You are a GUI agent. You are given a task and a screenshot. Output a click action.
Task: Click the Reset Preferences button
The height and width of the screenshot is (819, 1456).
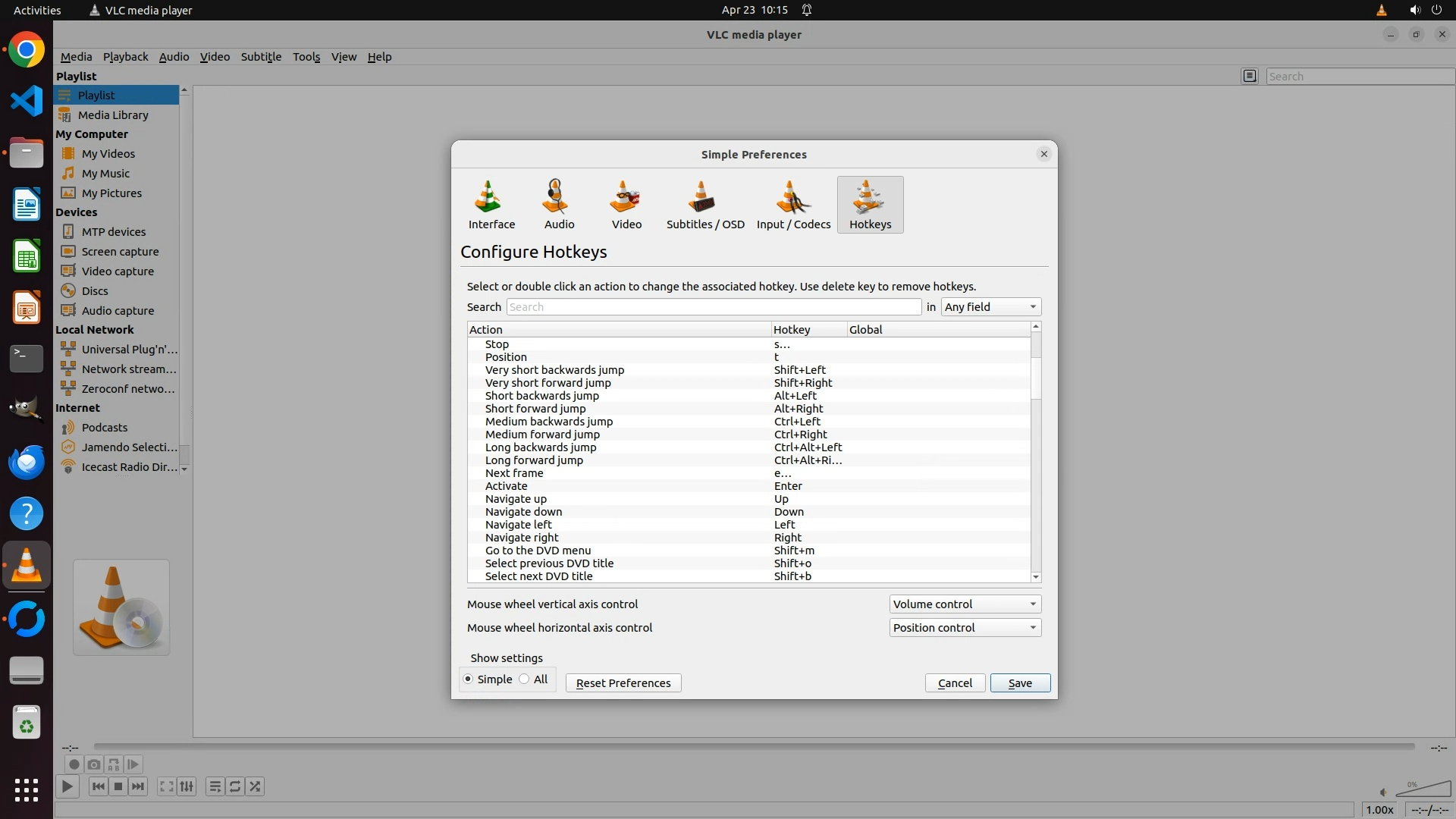pyautogui.click(x=623, y=682)
